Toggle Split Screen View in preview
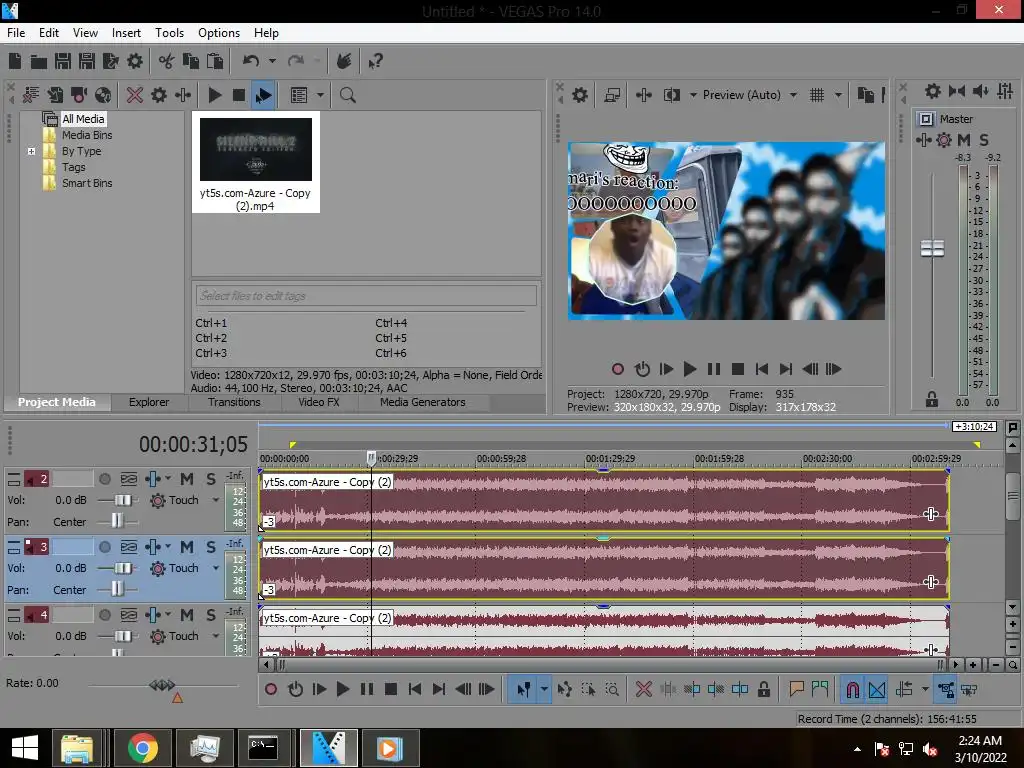The width and height of the screenshot is (1024, 768). tap(671, 95)
